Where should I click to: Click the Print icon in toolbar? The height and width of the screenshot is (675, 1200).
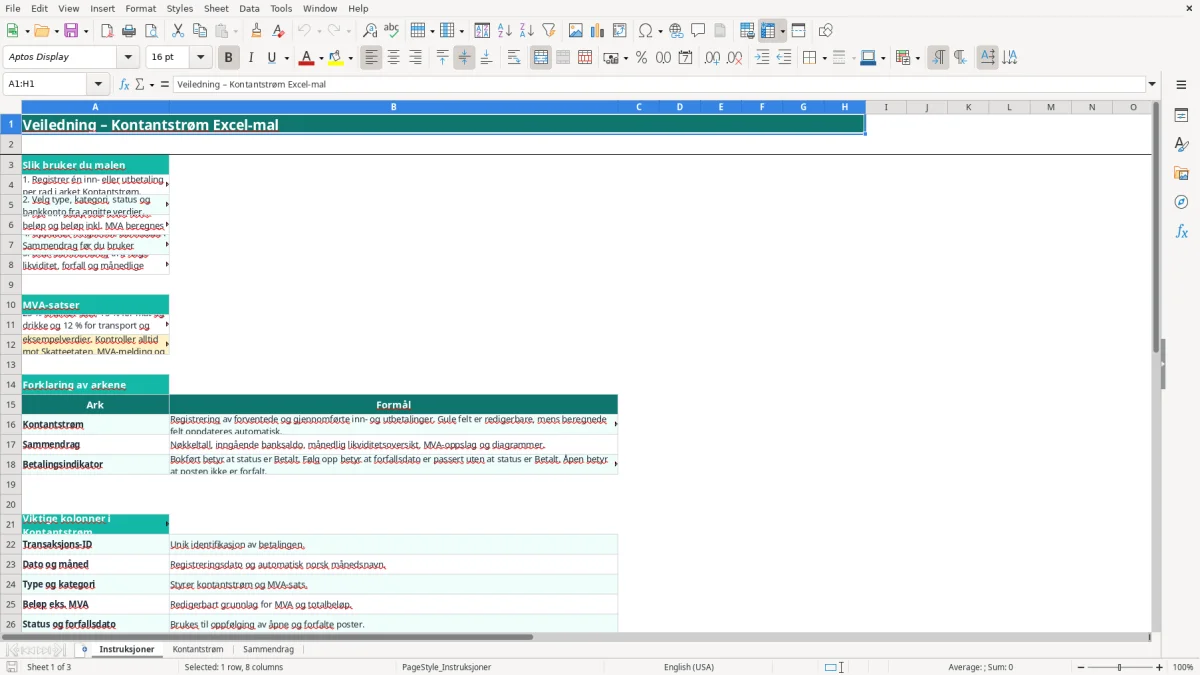click(128, 31)
